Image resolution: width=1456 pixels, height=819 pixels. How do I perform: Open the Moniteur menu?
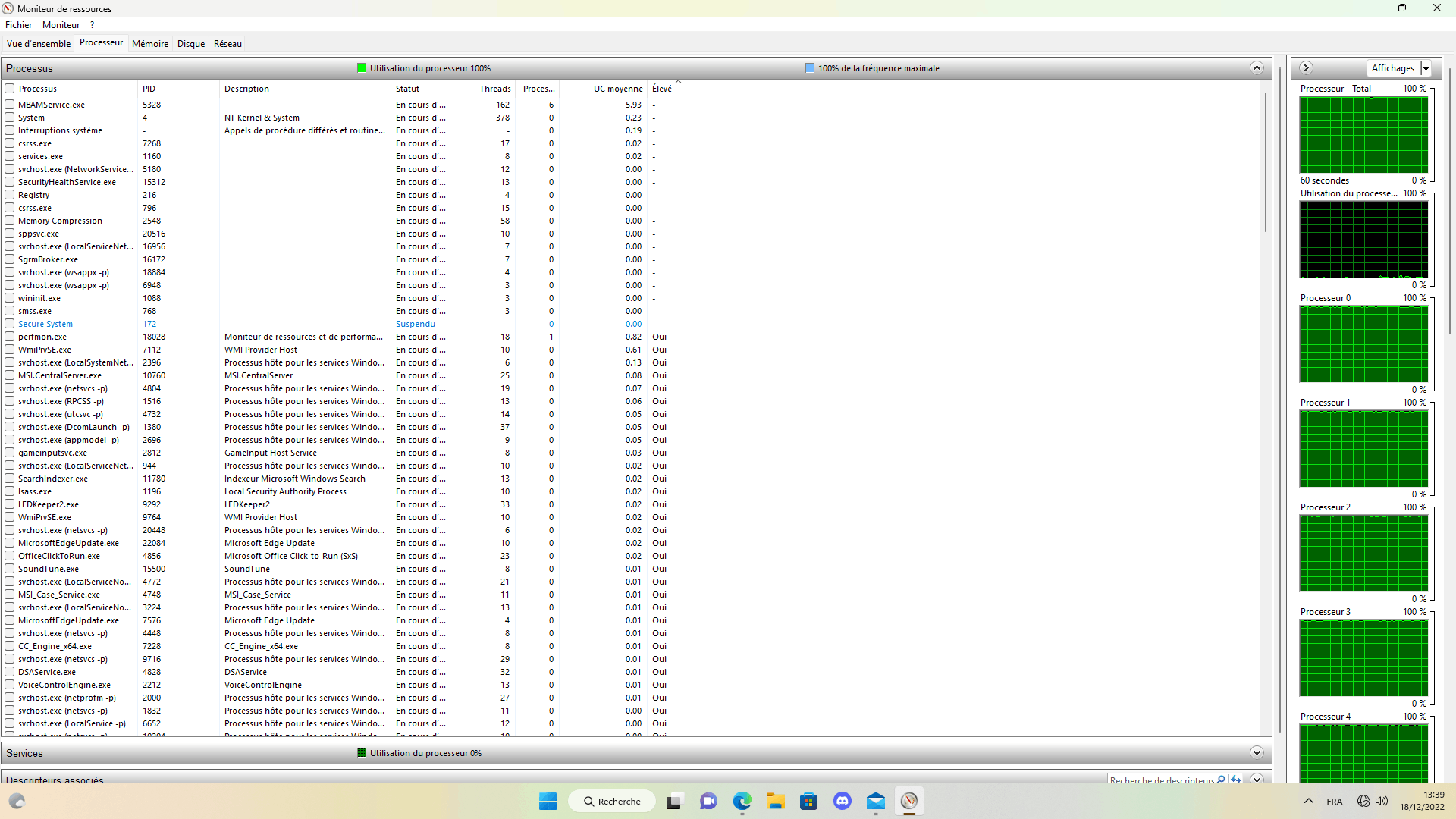[x=61, y=25]
